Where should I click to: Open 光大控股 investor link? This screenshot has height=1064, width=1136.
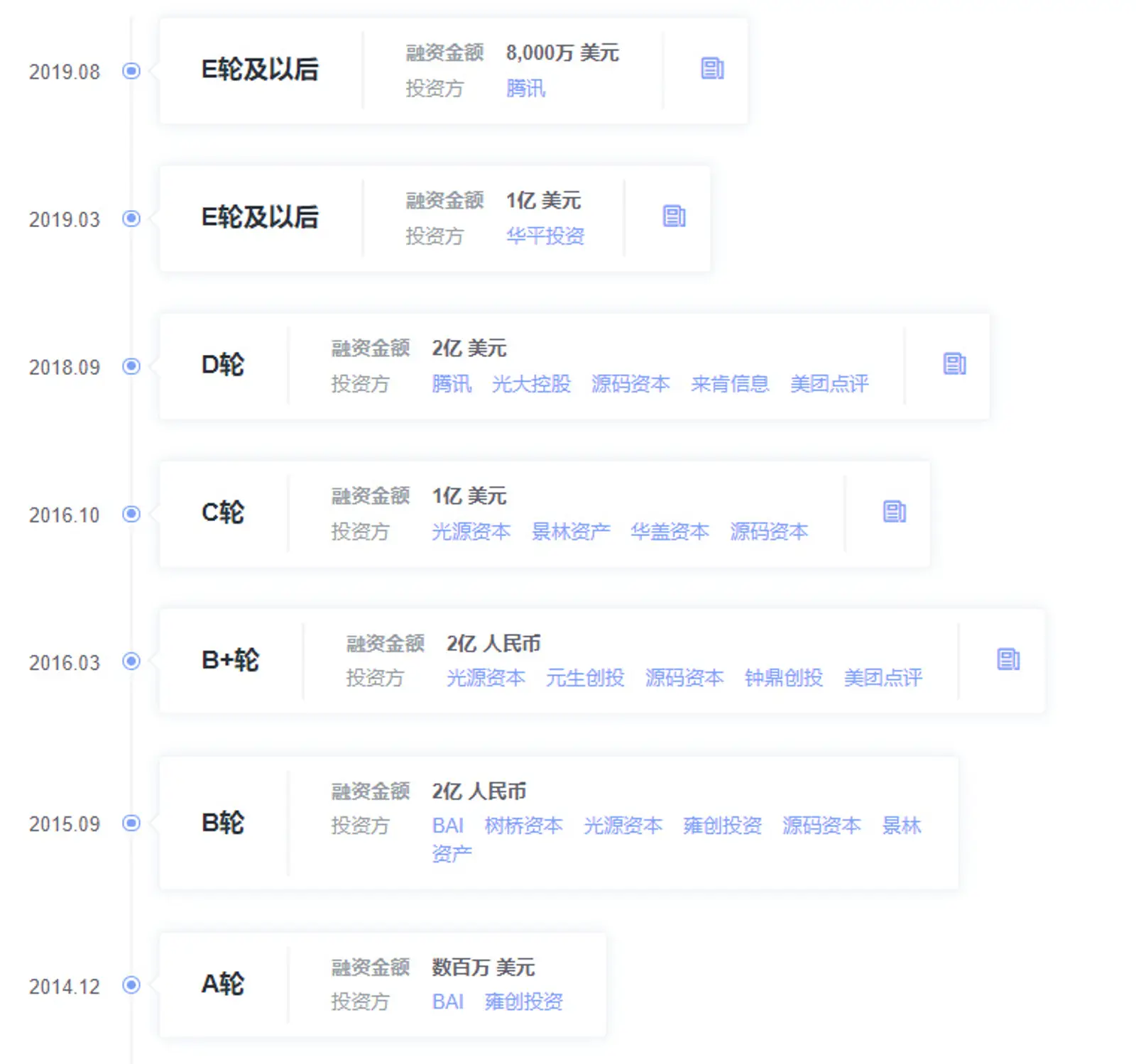(x=532, y=384)
